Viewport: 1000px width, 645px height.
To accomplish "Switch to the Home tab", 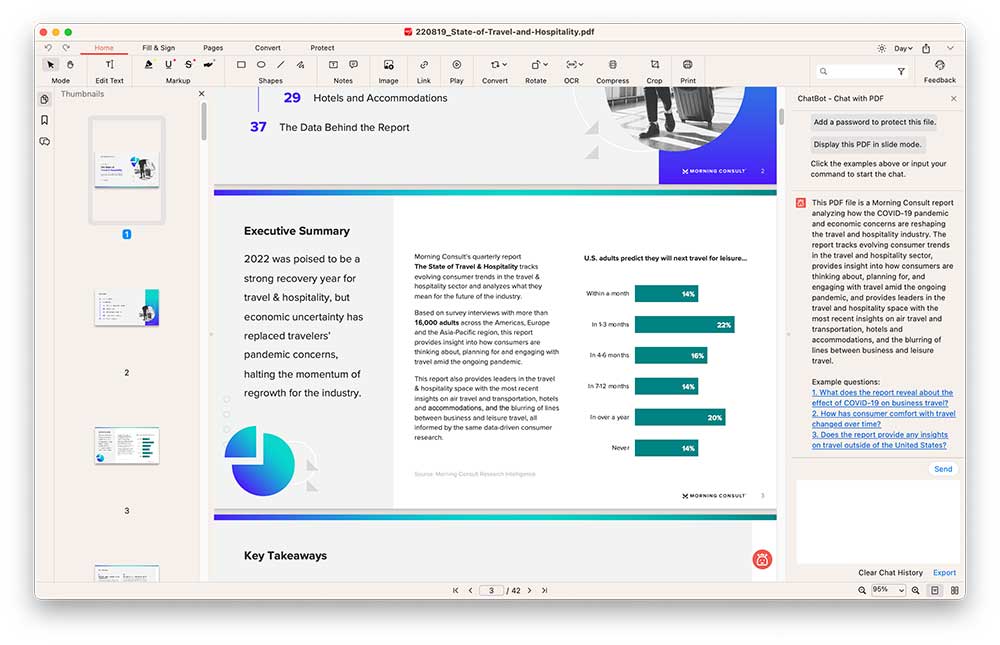I will (104, 48).
